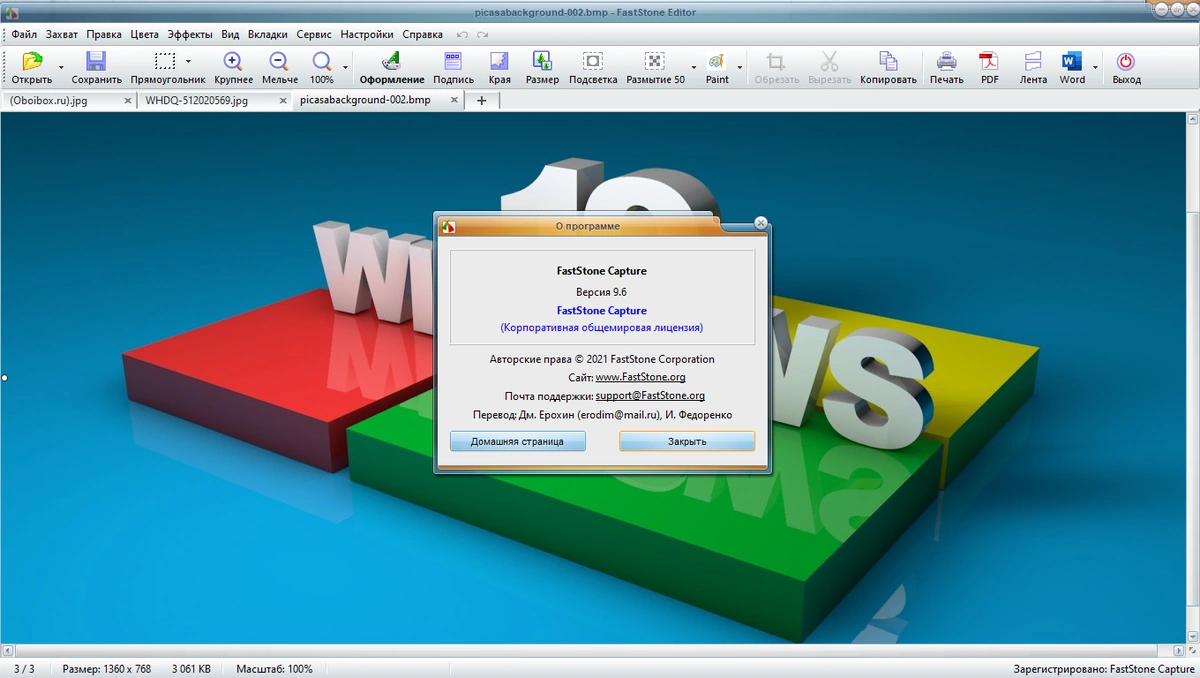Click the Обрезать crop icon
This screenshot has width=1200, height=678.
[776, 62]
